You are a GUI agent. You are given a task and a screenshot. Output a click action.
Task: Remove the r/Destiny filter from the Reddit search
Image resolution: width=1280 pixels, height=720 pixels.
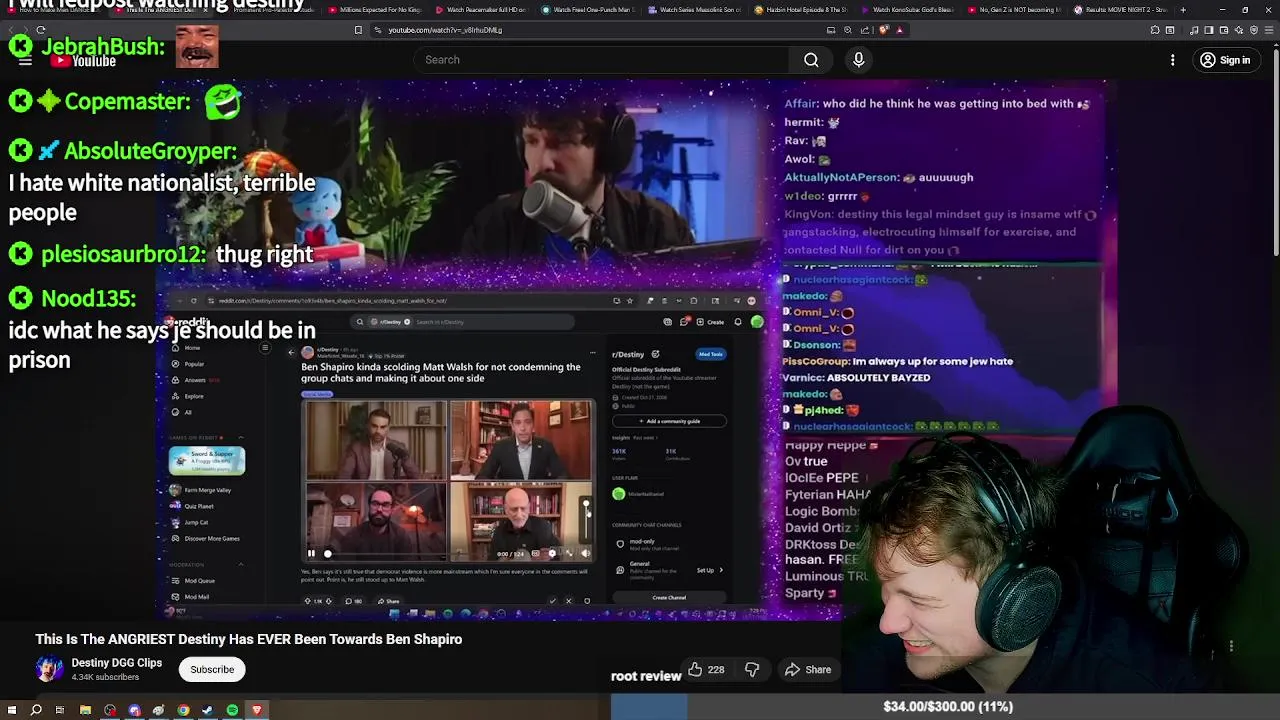pyautogui.click(x=407, y=322)
